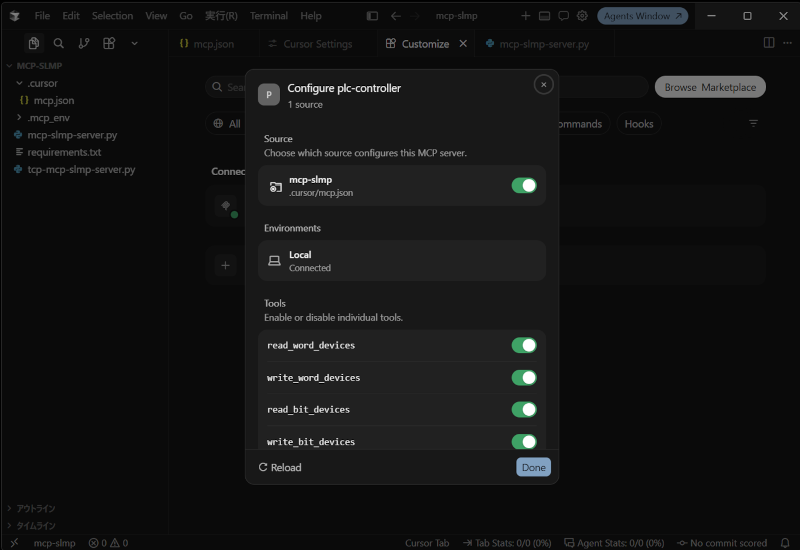Viewport: 800px width, 550px height.
Task: Open the Help menu
Action: coord(311,16)
